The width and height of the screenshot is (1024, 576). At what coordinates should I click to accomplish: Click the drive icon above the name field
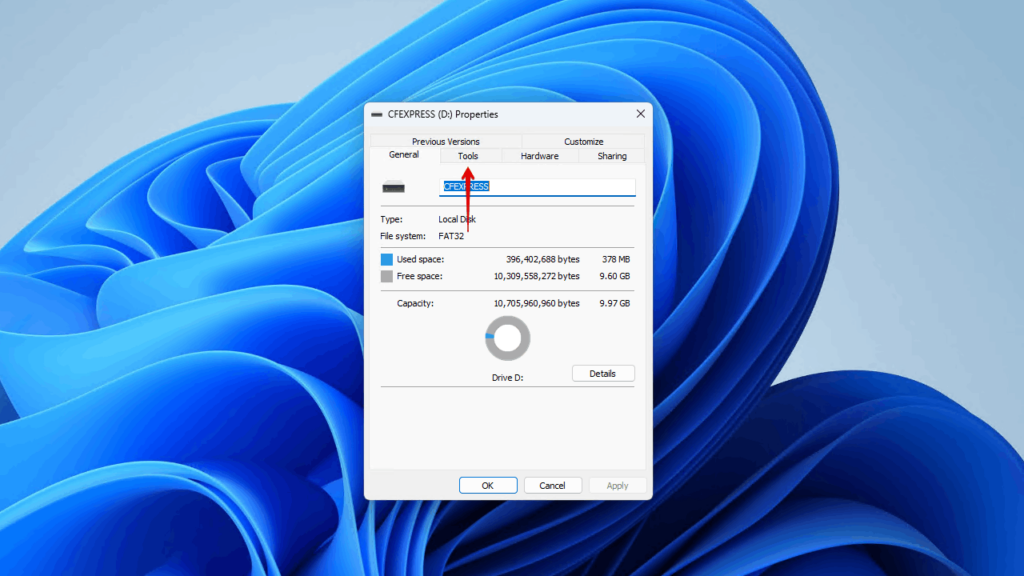click(395, 185)
